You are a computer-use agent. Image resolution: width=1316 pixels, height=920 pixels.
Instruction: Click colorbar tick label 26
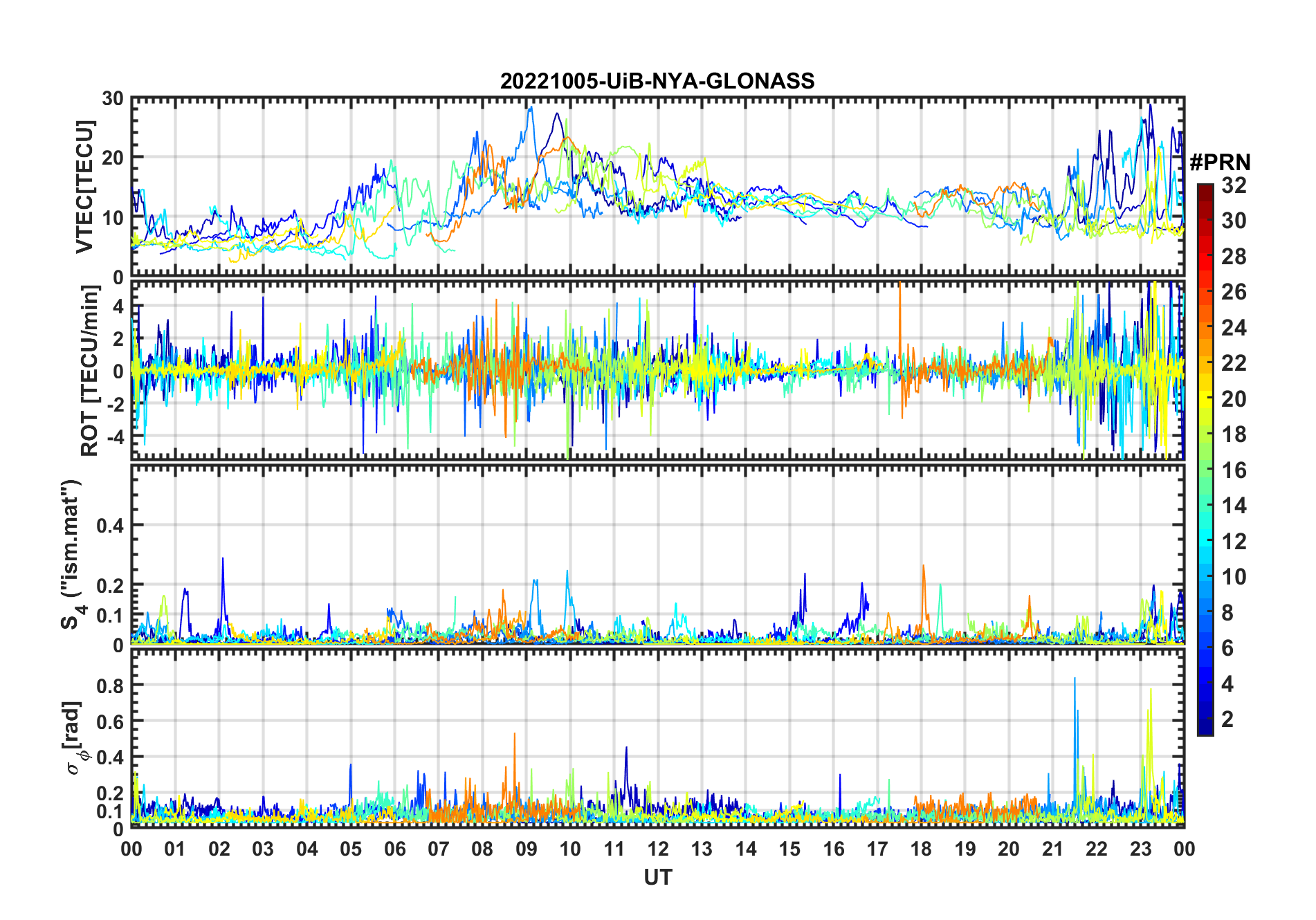point(1234,292)
